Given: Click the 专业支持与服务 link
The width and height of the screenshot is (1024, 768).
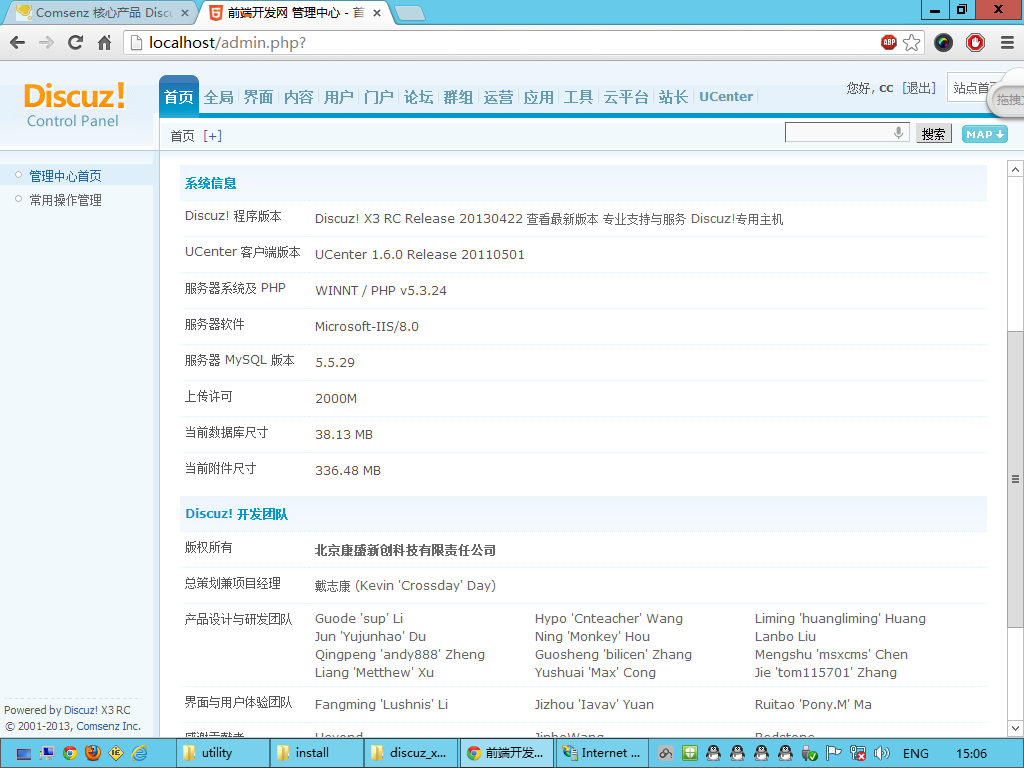Looking at the screenshot, I should [644, 219].
